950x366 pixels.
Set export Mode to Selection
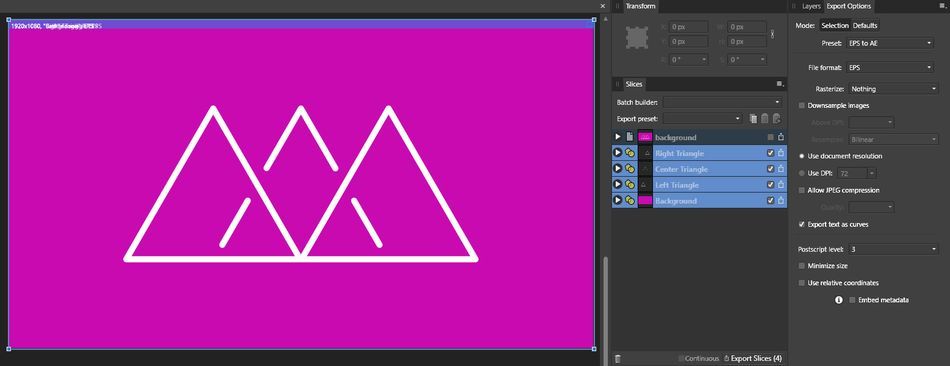835,25
